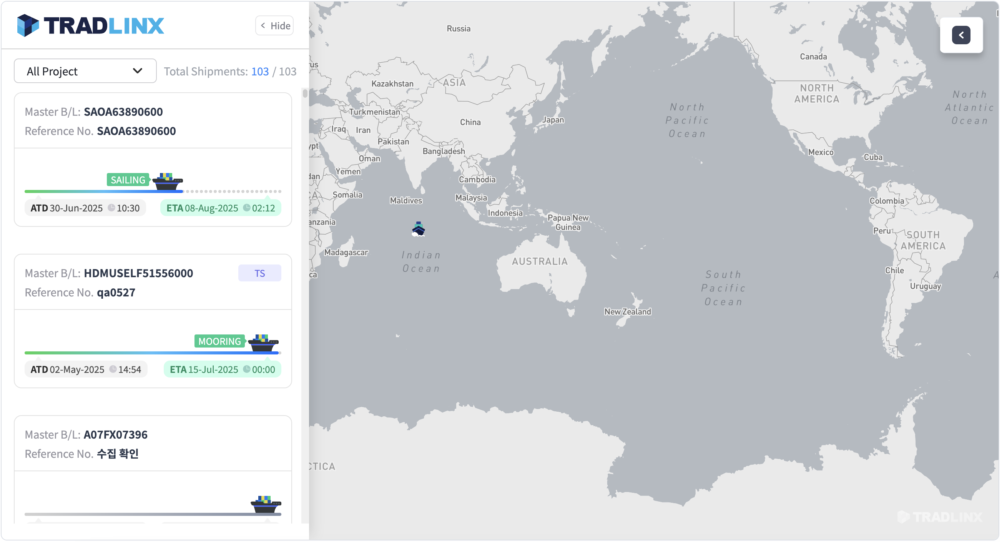This screenshot has height=542, width=1000.
Task: Click Indian Ocean label on map
Action: click(x=421, y=261)
